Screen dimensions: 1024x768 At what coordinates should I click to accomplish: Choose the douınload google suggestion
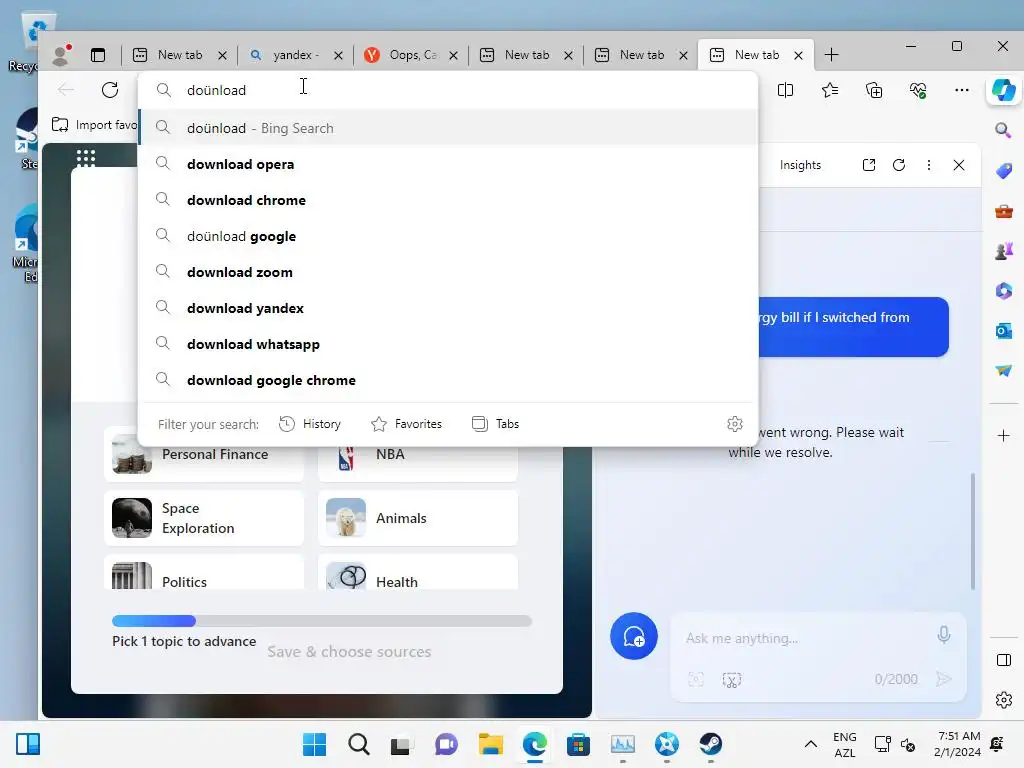449,236
